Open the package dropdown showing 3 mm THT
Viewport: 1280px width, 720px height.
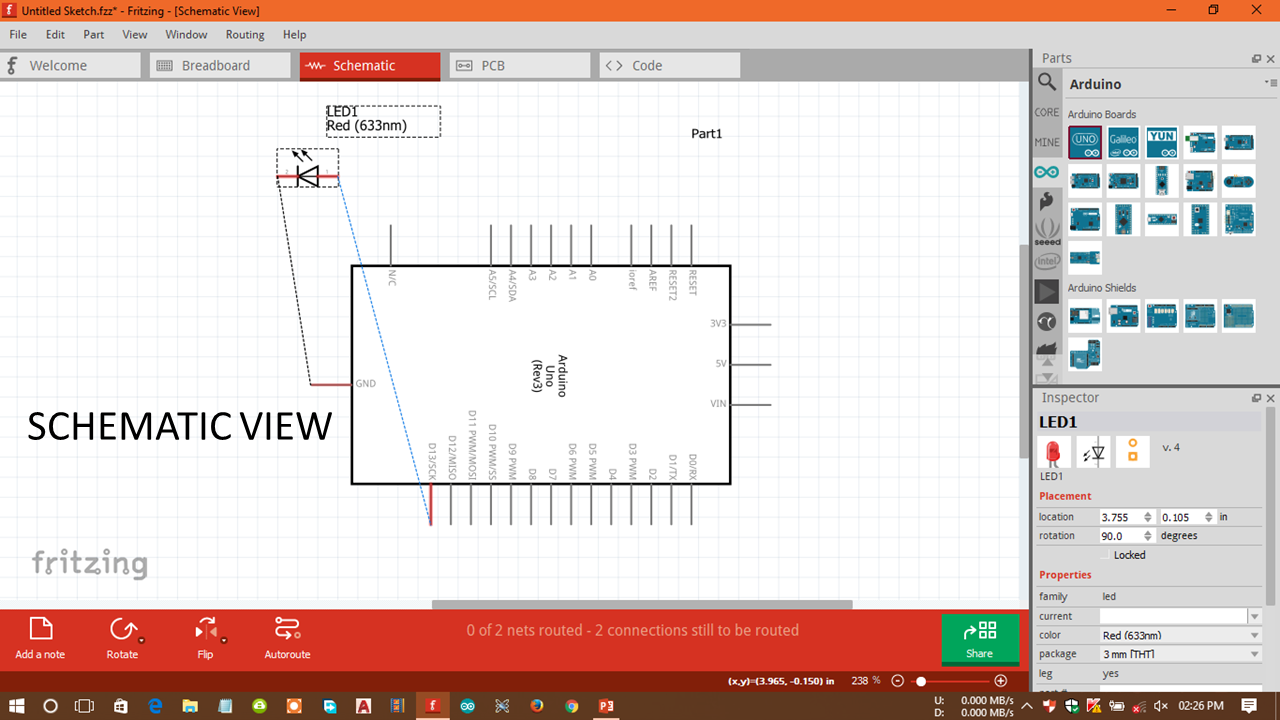(x=1253, y=653)
